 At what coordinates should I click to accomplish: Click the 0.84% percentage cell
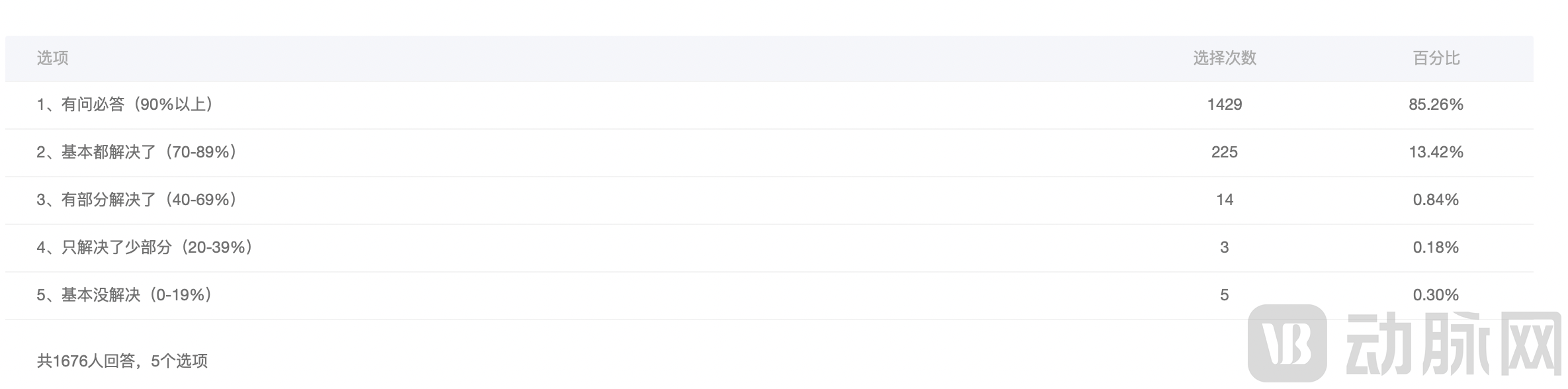click(1436, 200)
